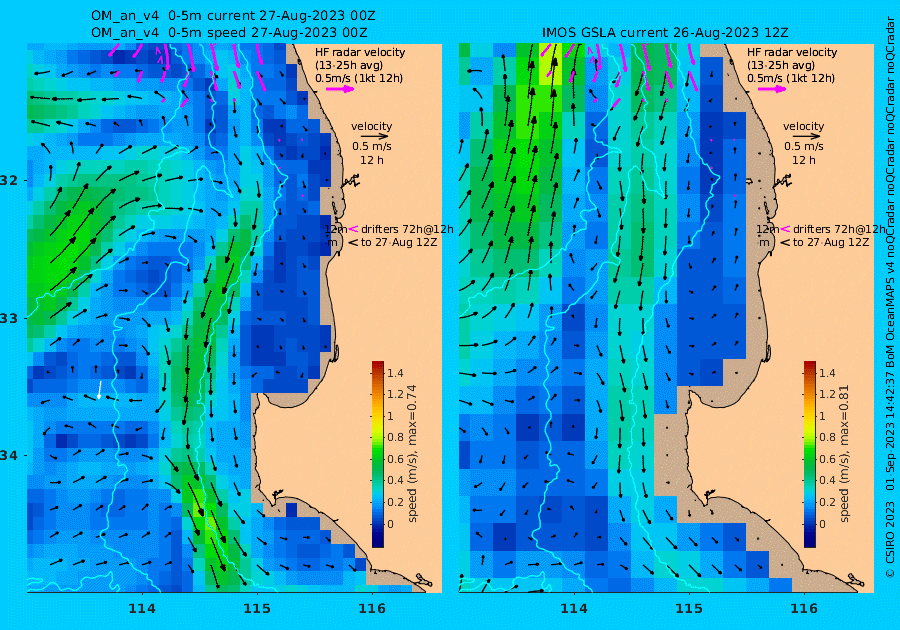Click 'HF radar velocity' label in left map
Viewport: 900px width, 630px height.
click(360, 52)
